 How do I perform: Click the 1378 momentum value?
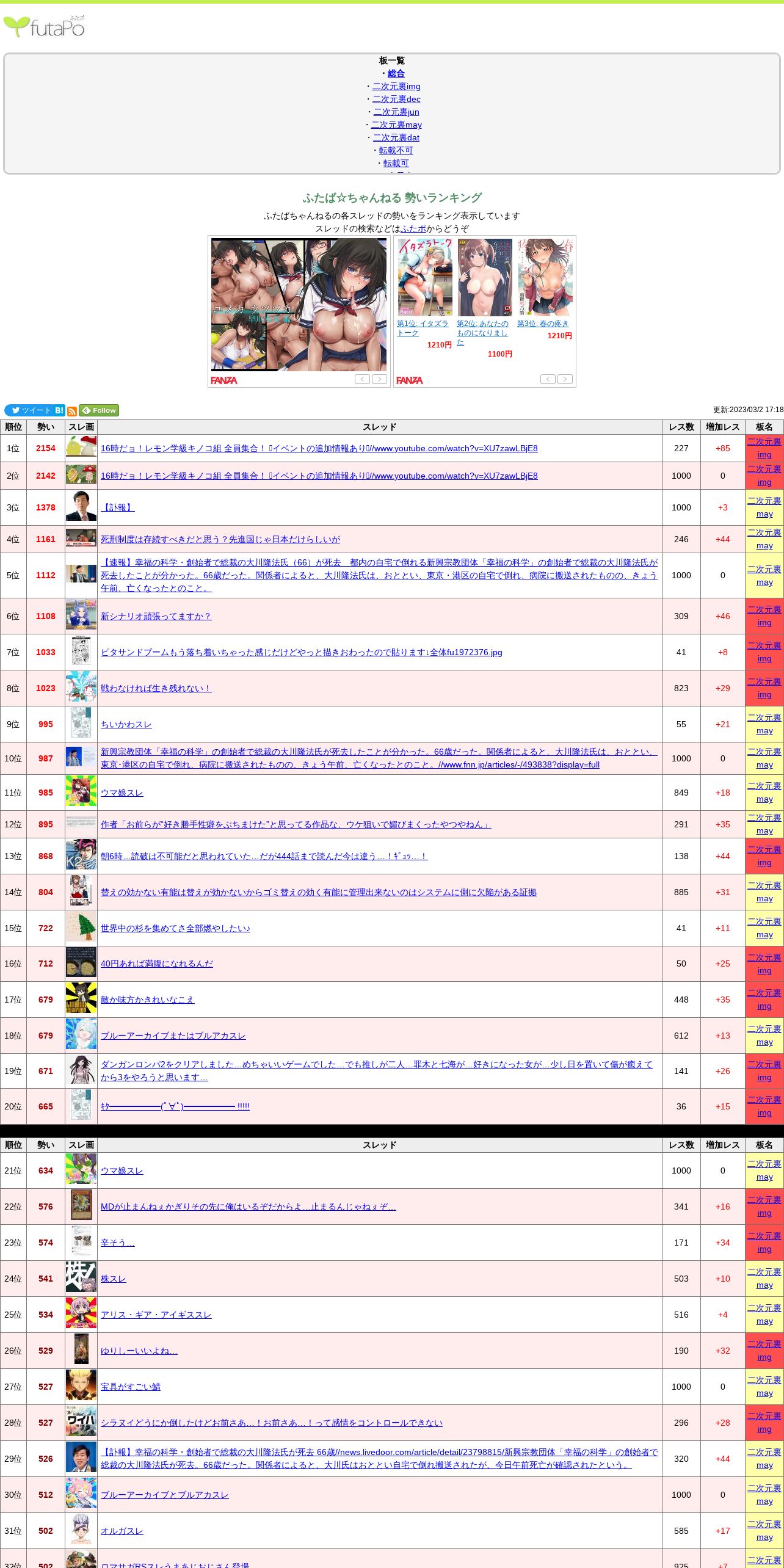46,507
